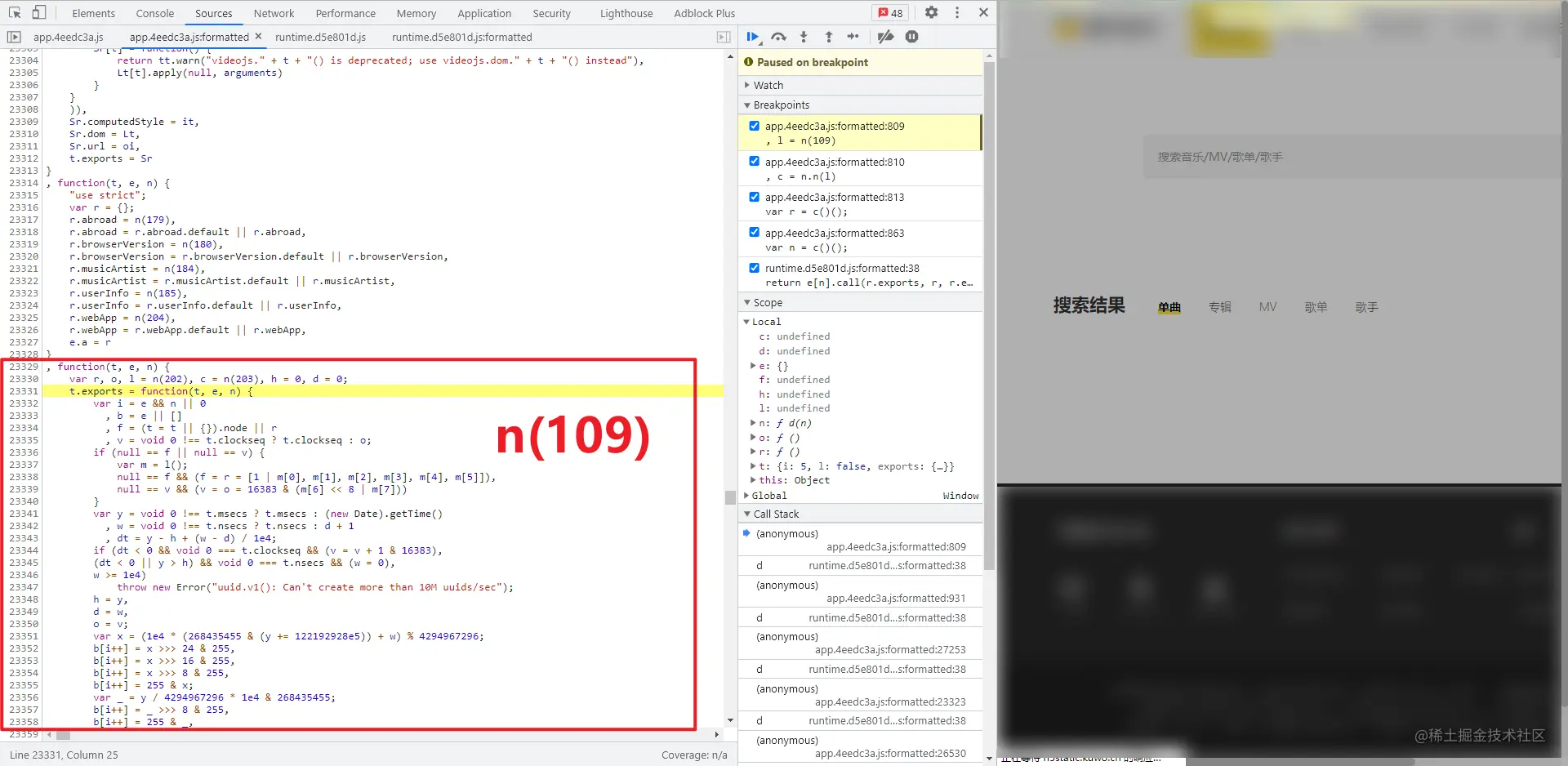
Task: Uncheck breakpoint at app.4eedc3a.js:formatted:813
Action: (755, 197)
